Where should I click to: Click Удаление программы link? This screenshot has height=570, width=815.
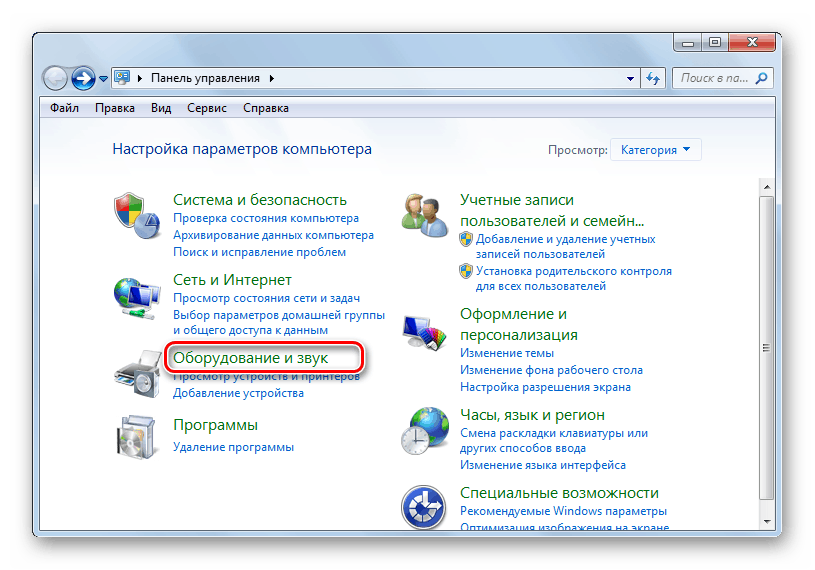[x=233, y=447]
